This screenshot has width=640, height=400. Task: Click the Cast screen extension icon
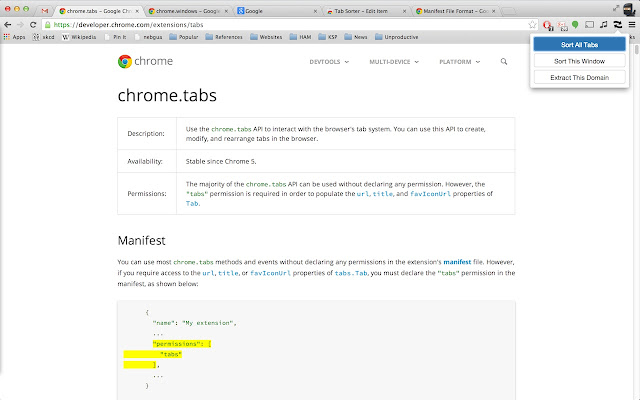pos(589,25)
